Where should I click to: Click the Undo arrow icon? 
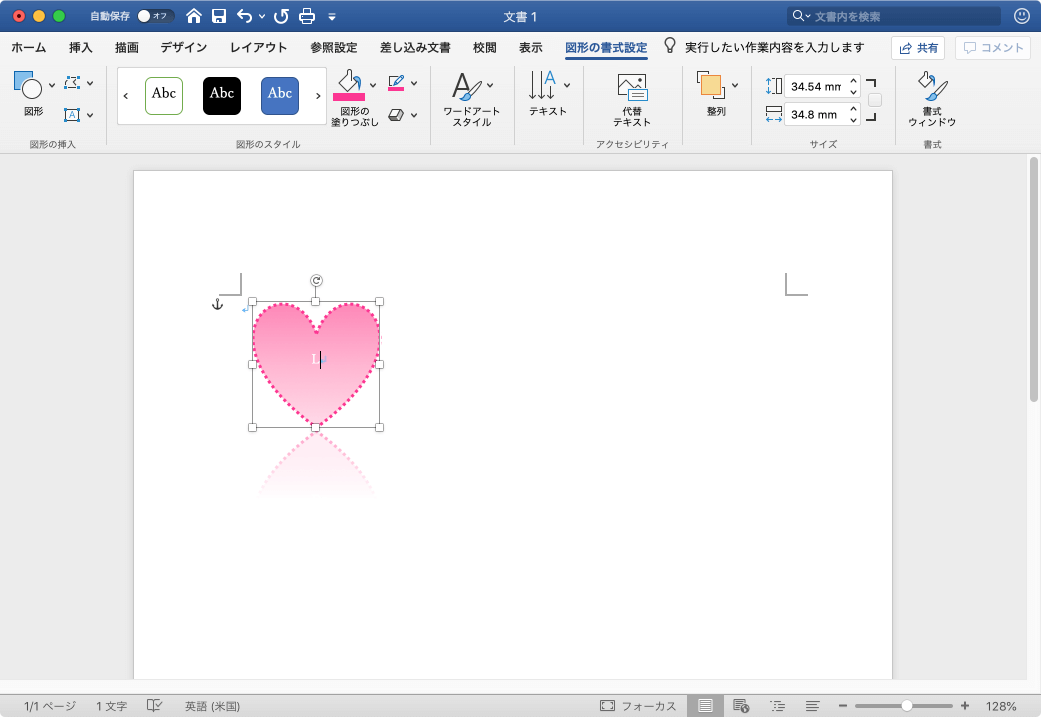pos(244,16)
